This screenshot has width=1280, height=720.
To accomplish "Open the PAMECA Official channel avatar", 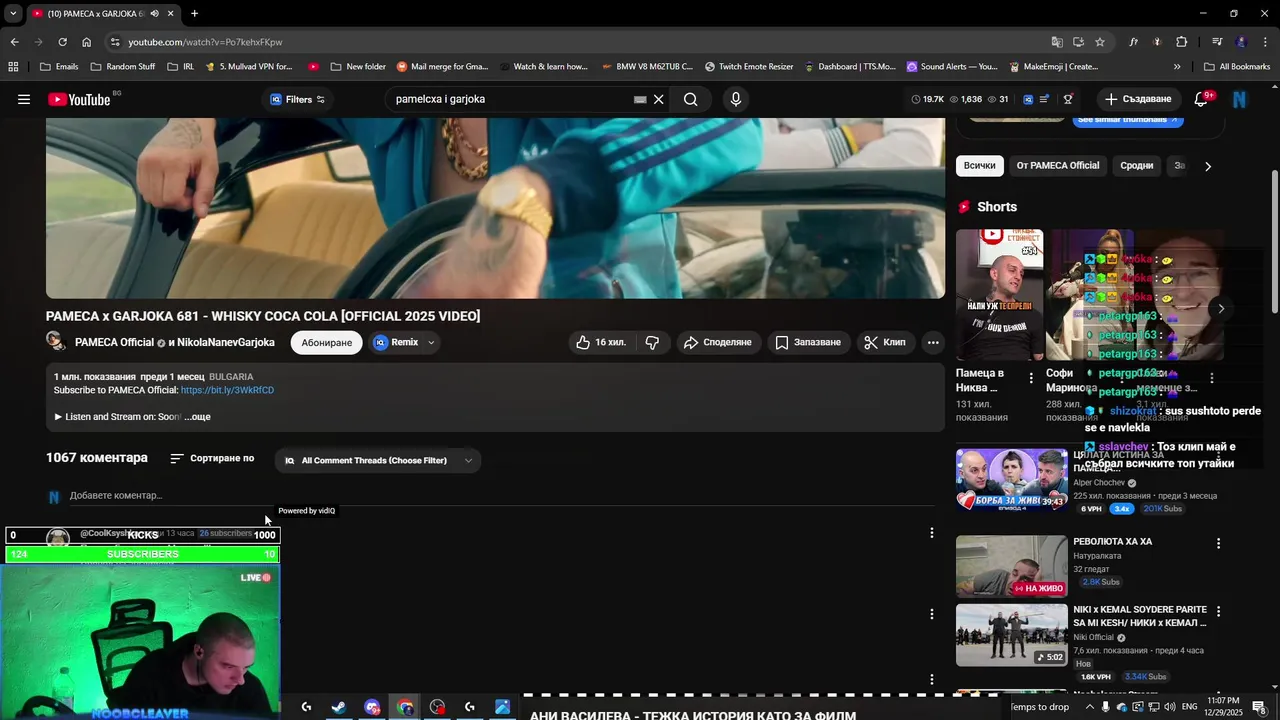I will click(56, 341).
